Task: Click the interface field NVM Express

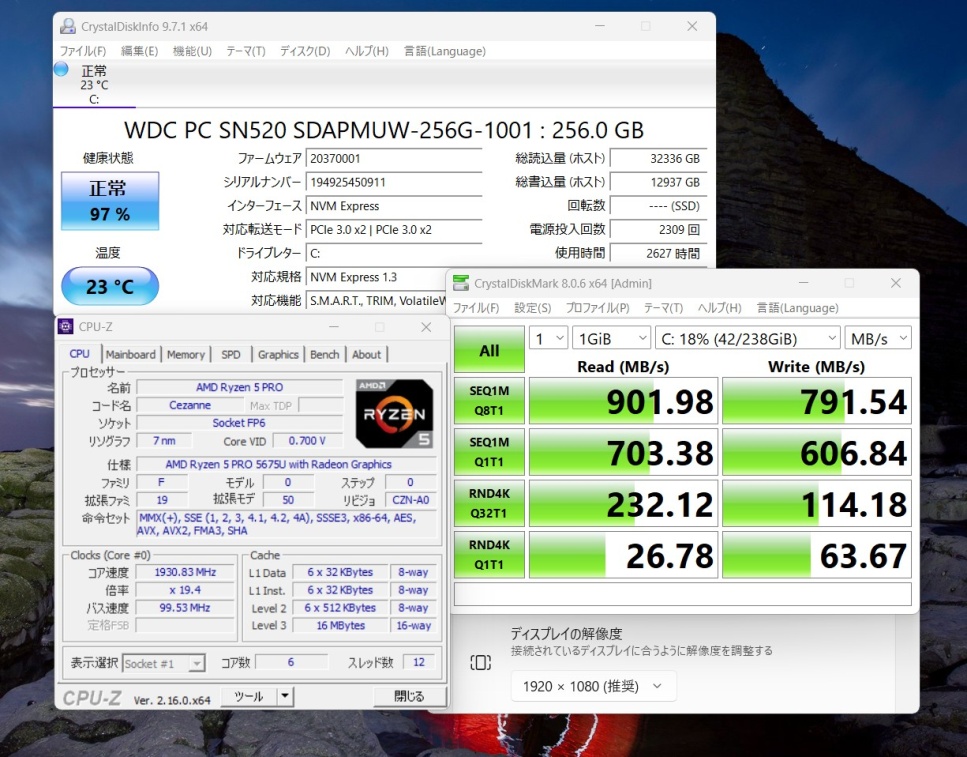Action: [x=393, y=206]
